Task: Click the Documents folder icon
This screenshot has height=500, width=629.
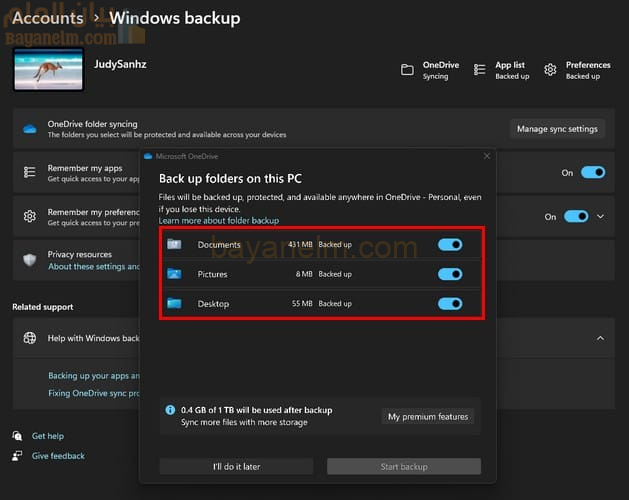Action: click(174, 245)
